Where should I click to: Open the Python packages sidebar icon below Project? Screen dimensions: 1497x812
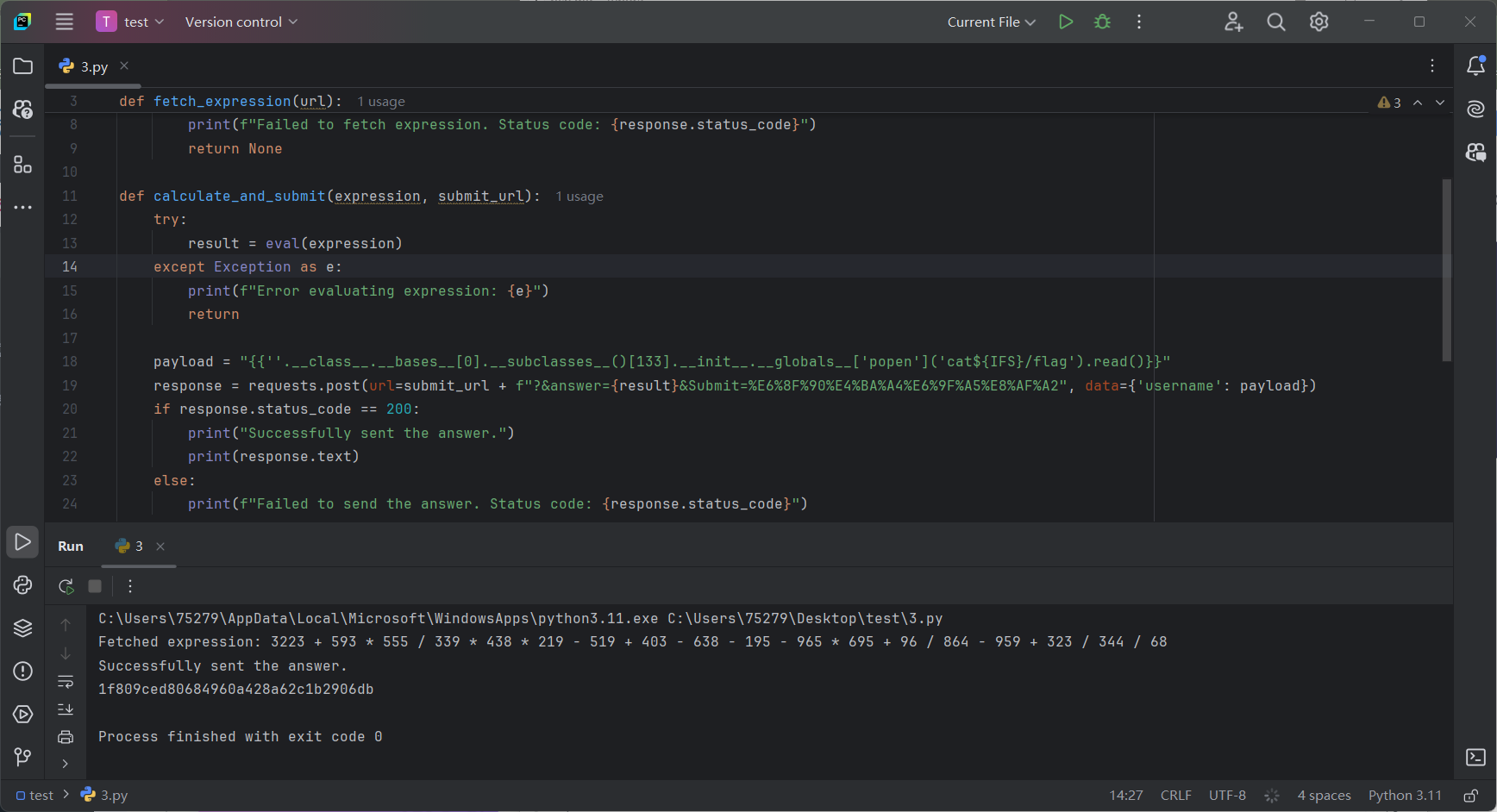23,109
